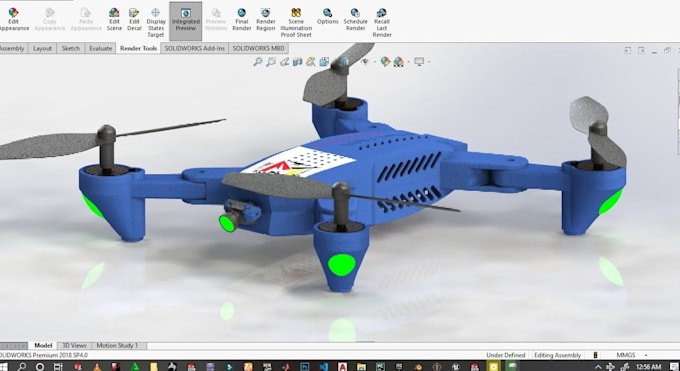
Task: Click the taskbar clock showing 12:56 AM
Action: coord(649,367)
